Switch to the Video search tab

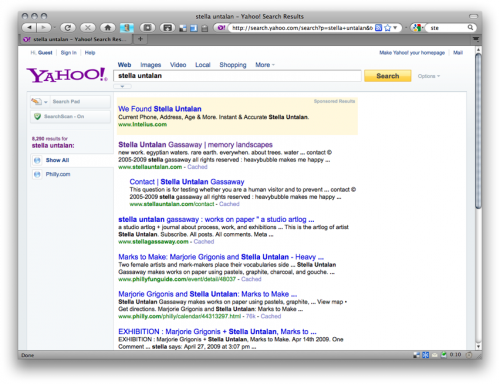[178, 65]
